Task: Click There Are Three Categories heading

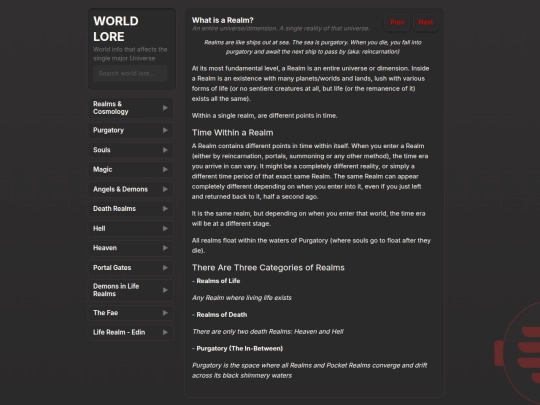Action: 268,268
